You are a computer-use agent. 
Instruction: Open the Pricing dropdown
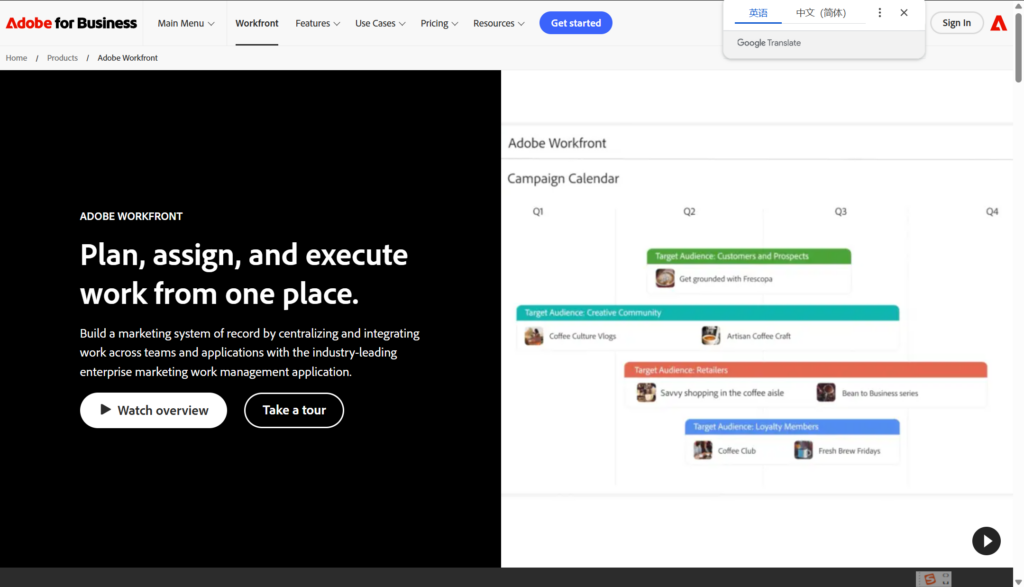pyautogui.click(x=439, y=23)
